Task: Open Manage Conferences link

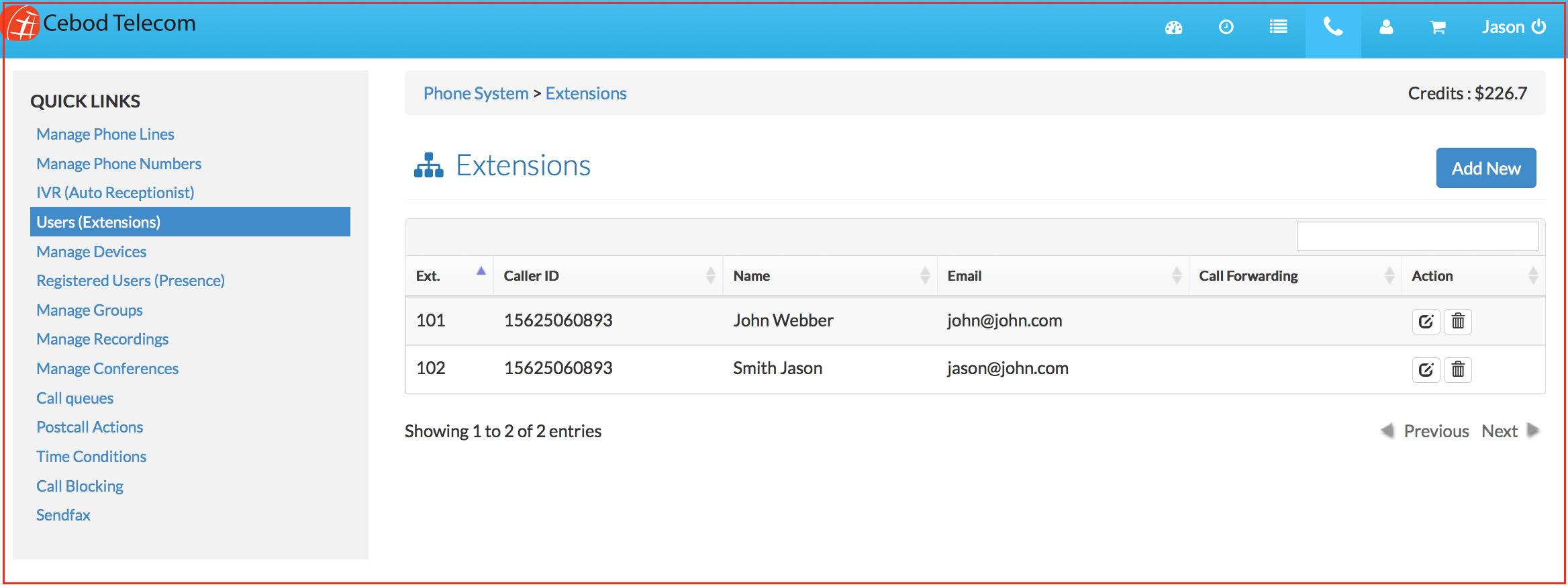Action: tap(107, 369)
